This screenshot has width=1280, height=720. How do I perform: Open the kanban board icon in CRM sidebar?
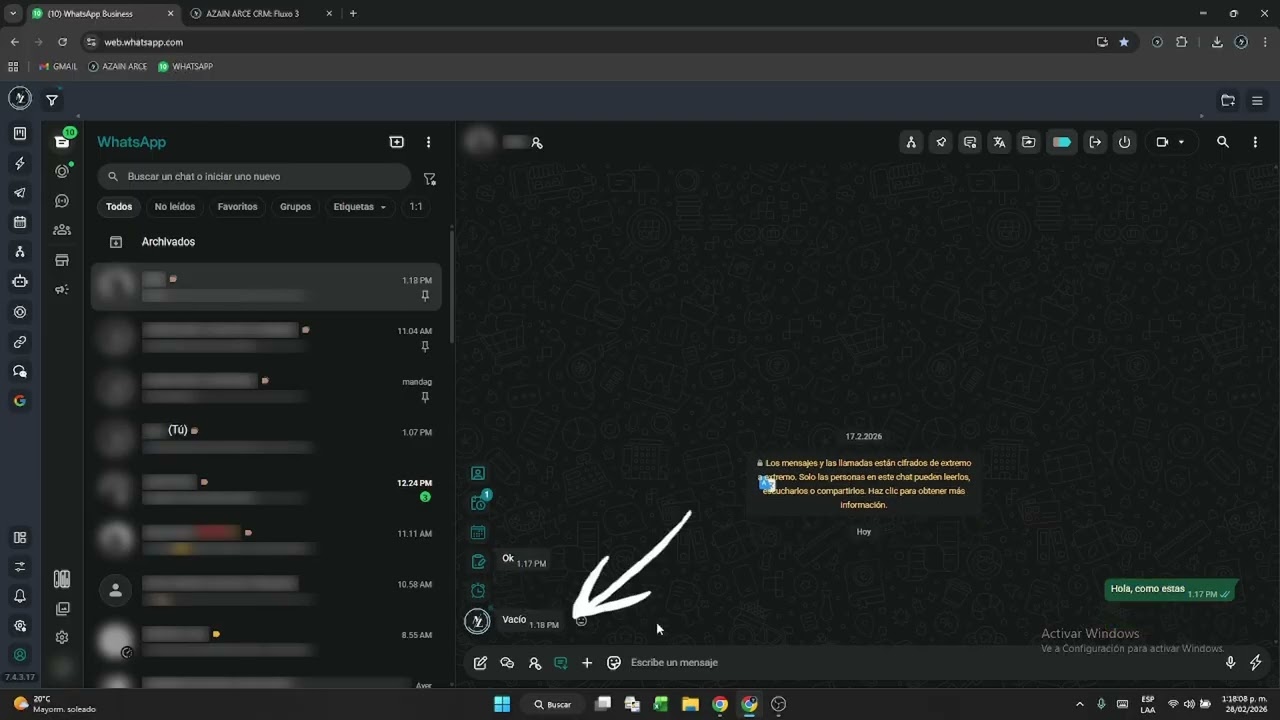pos(20,133)
